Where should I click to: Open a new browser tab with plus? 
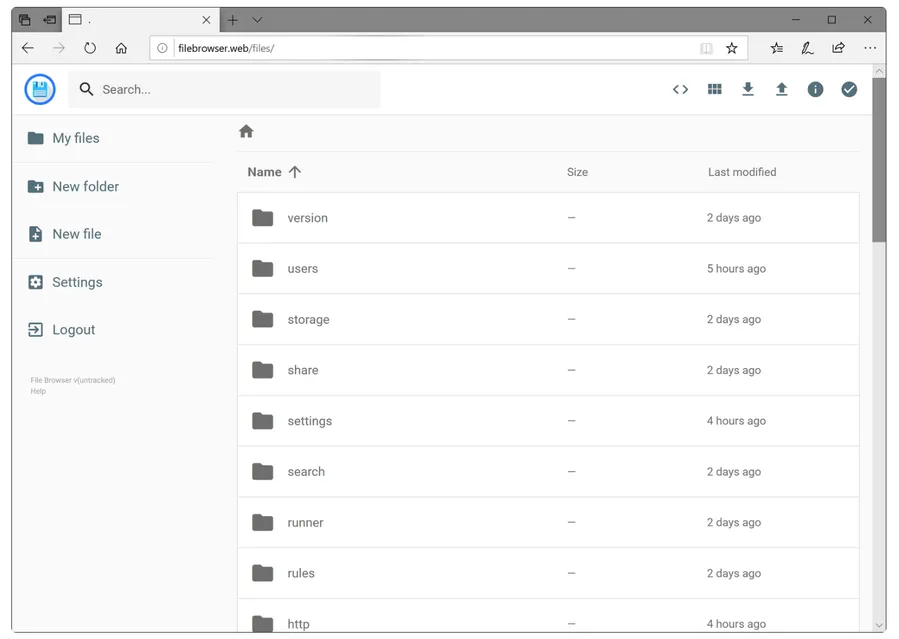pos(232,20)
